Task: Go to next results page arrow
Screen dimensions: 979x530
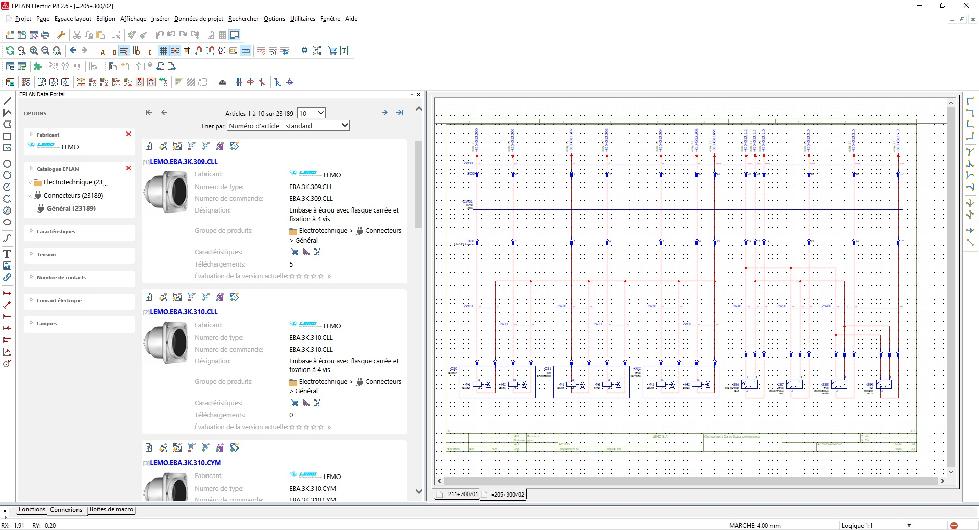Action: pyautogui.click(x=384, y=113)
